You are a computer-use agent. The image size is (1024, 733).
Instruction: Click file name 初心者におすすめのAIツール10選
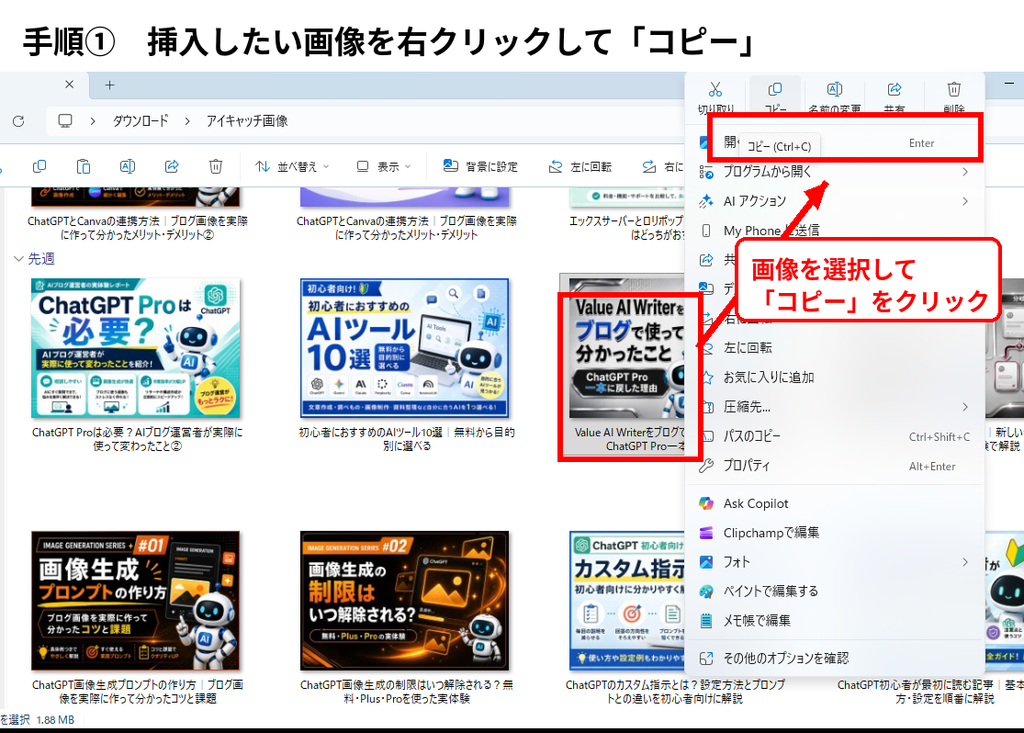pyautogui.click(x=406, y=439)
